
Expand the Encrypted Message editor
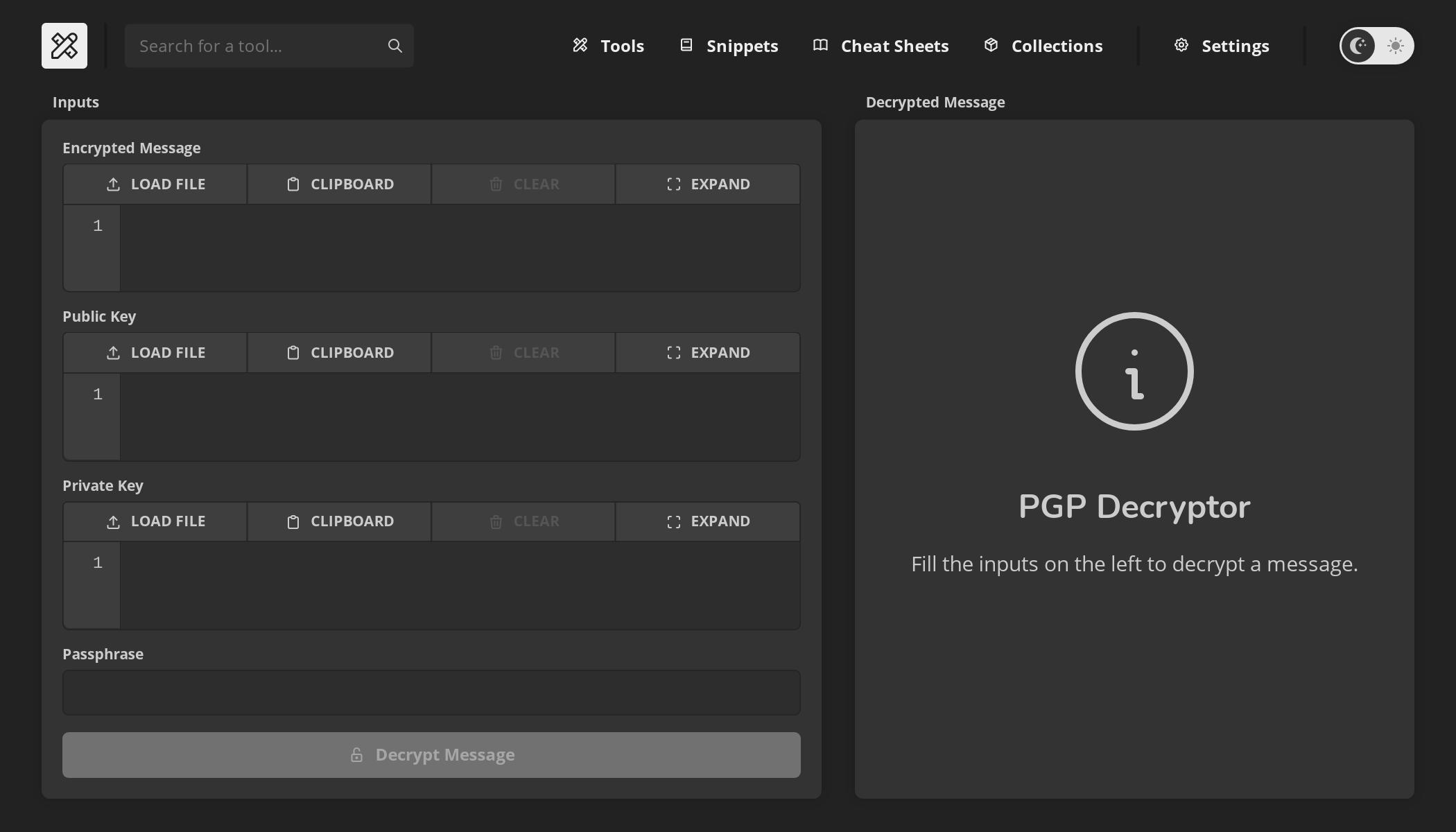[x=708, y=184]
